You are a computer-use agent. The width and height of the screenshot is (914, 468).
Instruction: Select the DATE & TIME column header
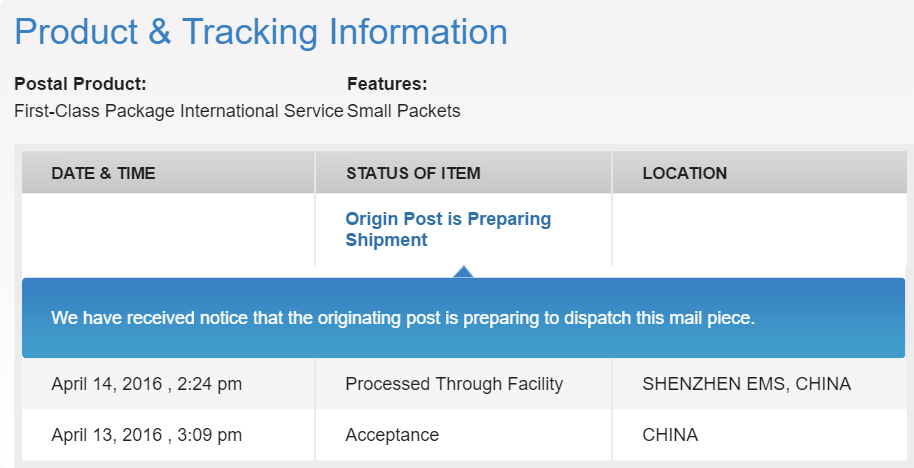(x=103, y=173)
